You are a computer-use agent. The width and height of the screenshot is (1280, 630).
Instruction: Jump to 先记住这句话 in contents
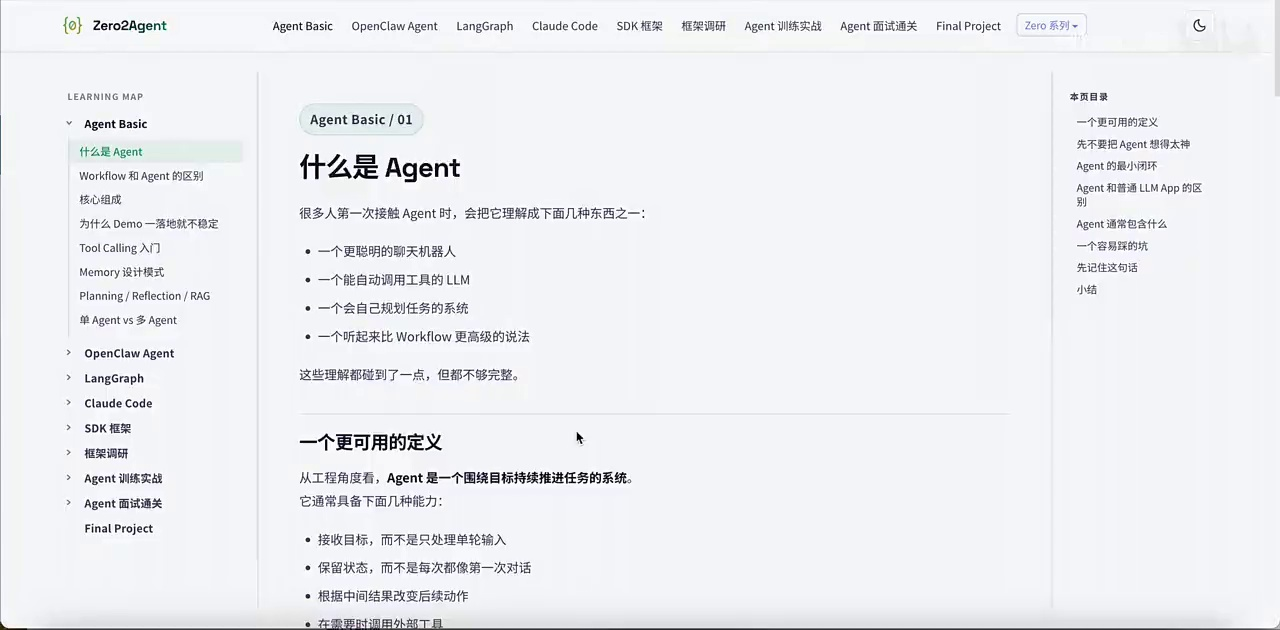(x=1107, y=268)
